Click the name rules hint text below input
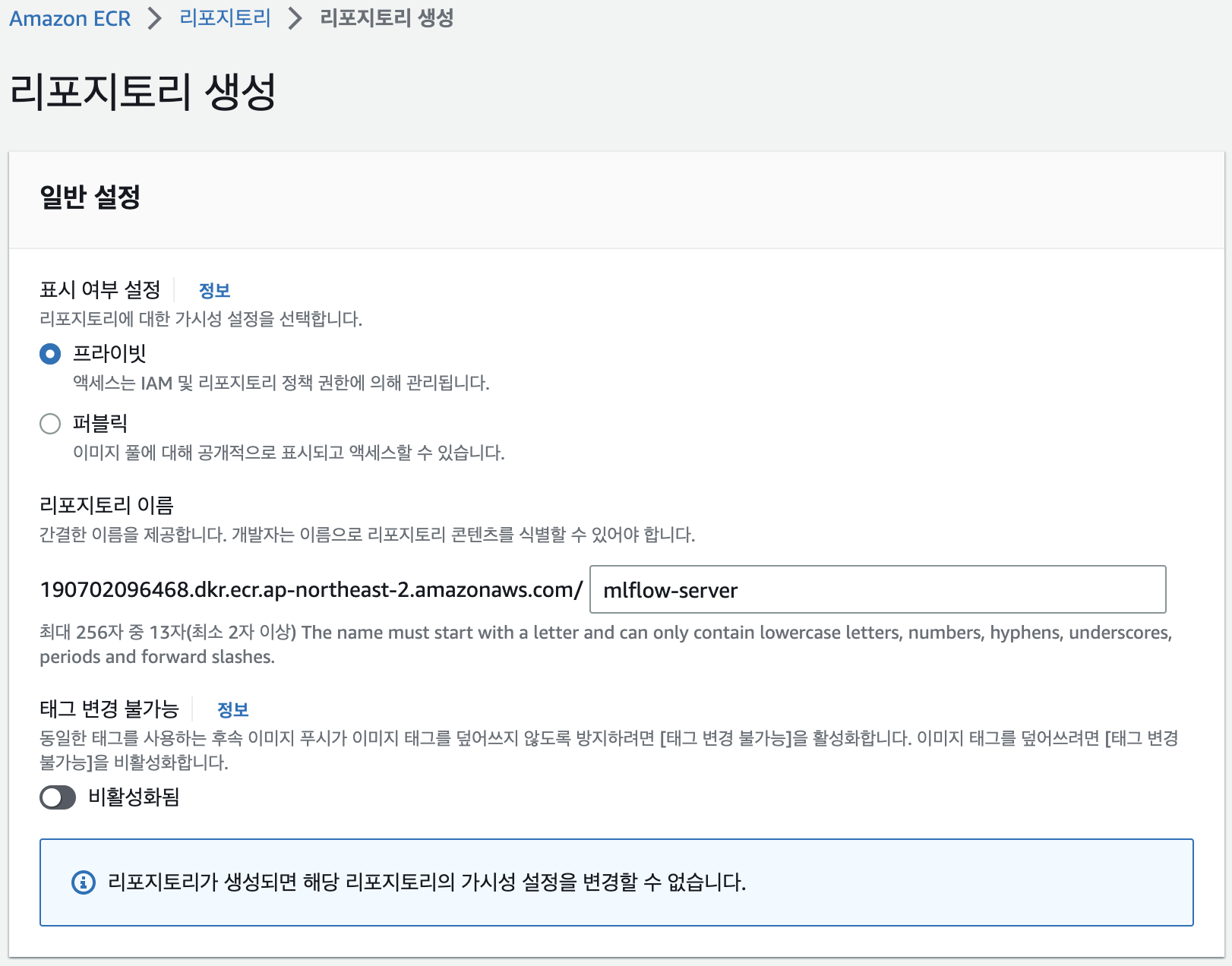 (606, 644)
